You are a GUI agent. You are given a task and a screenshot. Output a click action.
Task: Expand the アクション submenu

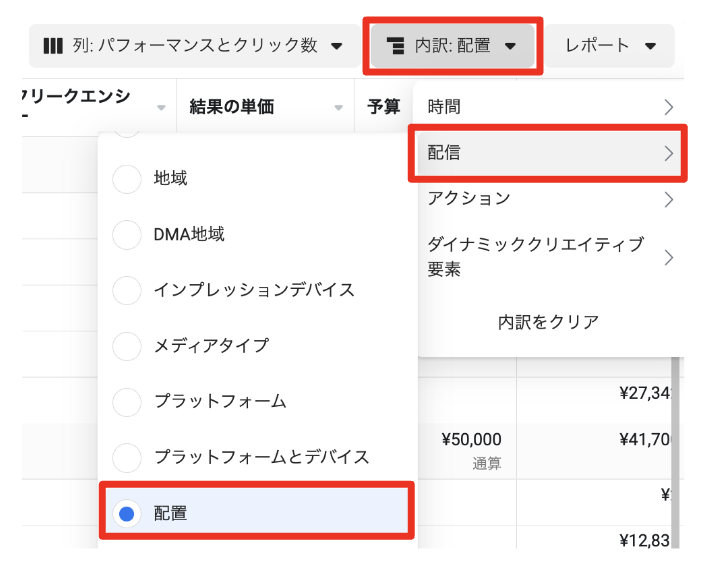click(x=550, y=199)
